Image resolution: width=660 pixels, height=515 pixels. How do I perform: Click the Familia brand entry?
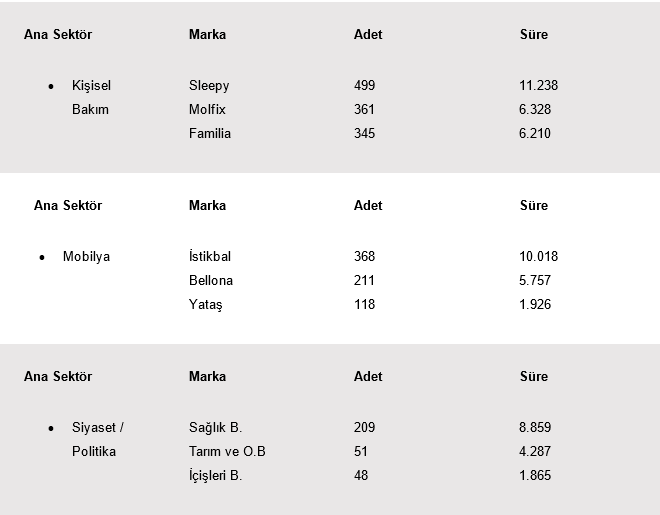[x=210, y=133]
